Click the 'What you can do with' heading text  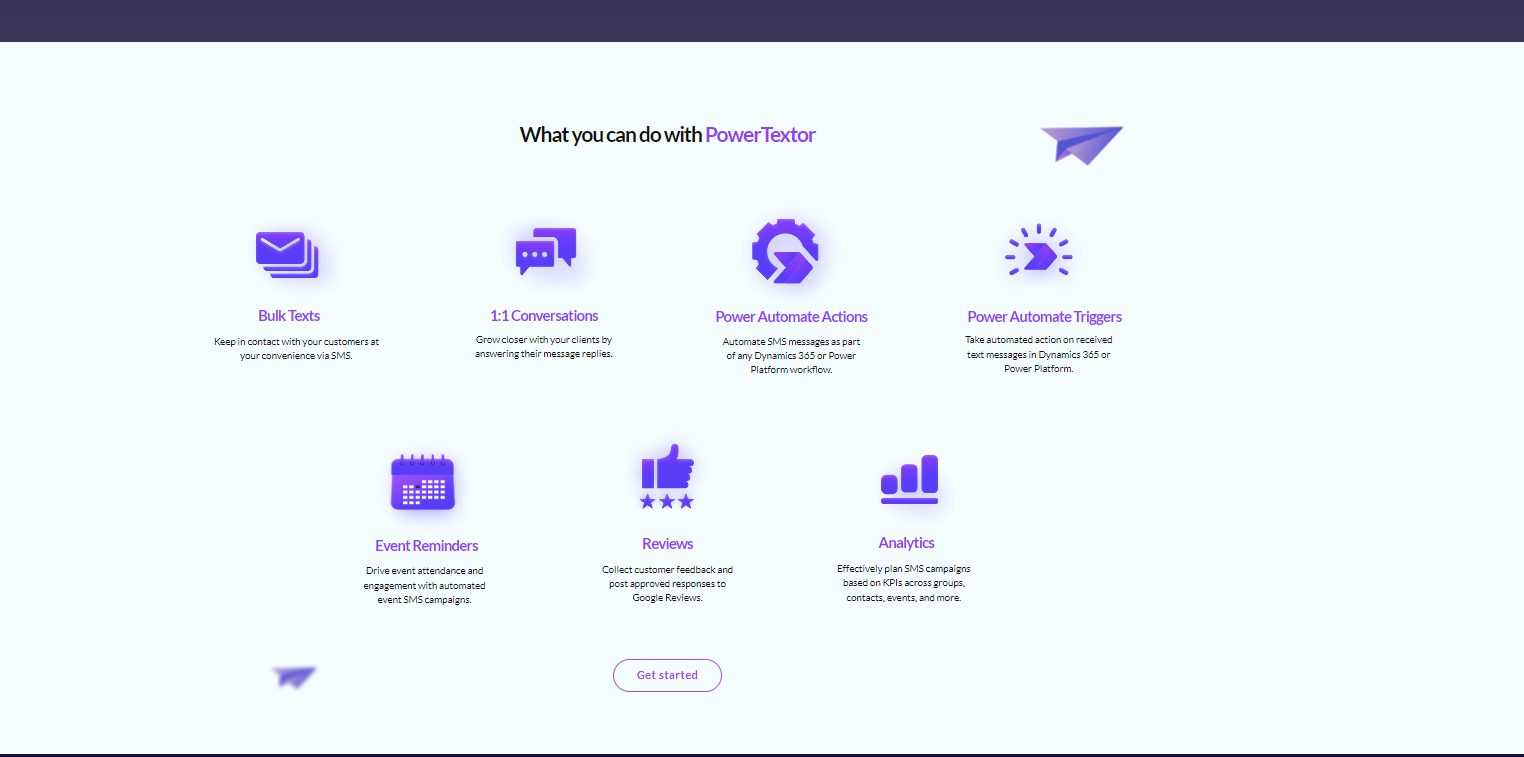(611, 135)
